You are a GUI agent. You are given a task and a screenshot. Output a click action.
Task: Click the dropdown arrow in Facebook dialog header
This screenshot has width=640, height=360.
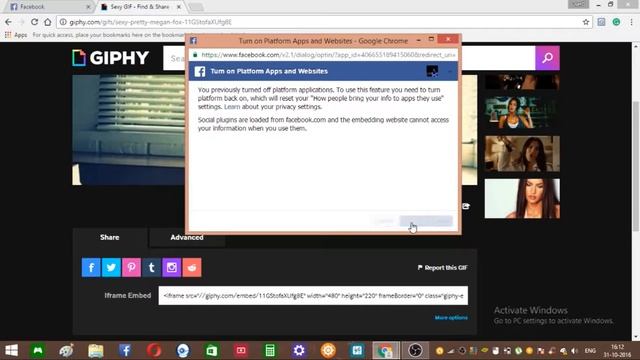449,71
